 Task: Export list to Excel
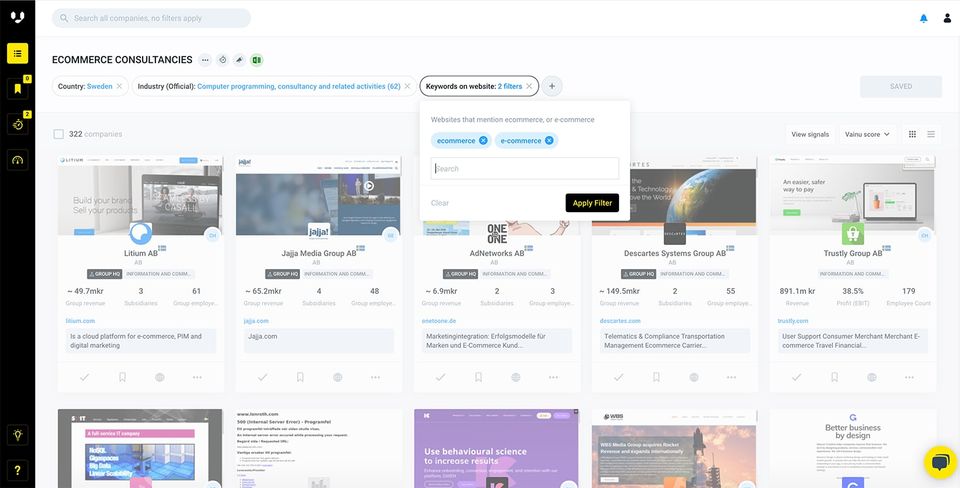point(257,60)
